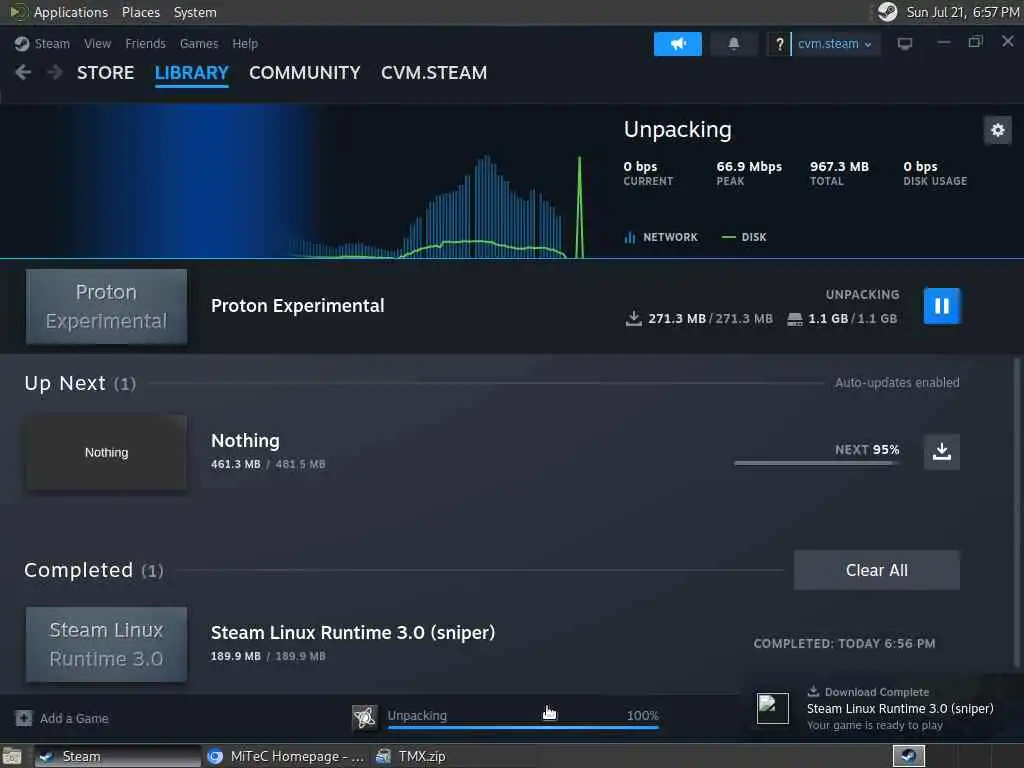This screenshot has height=768, width=1024.
Task: Click the downloads page scrollbar
Action: [x=1017, y=513]
